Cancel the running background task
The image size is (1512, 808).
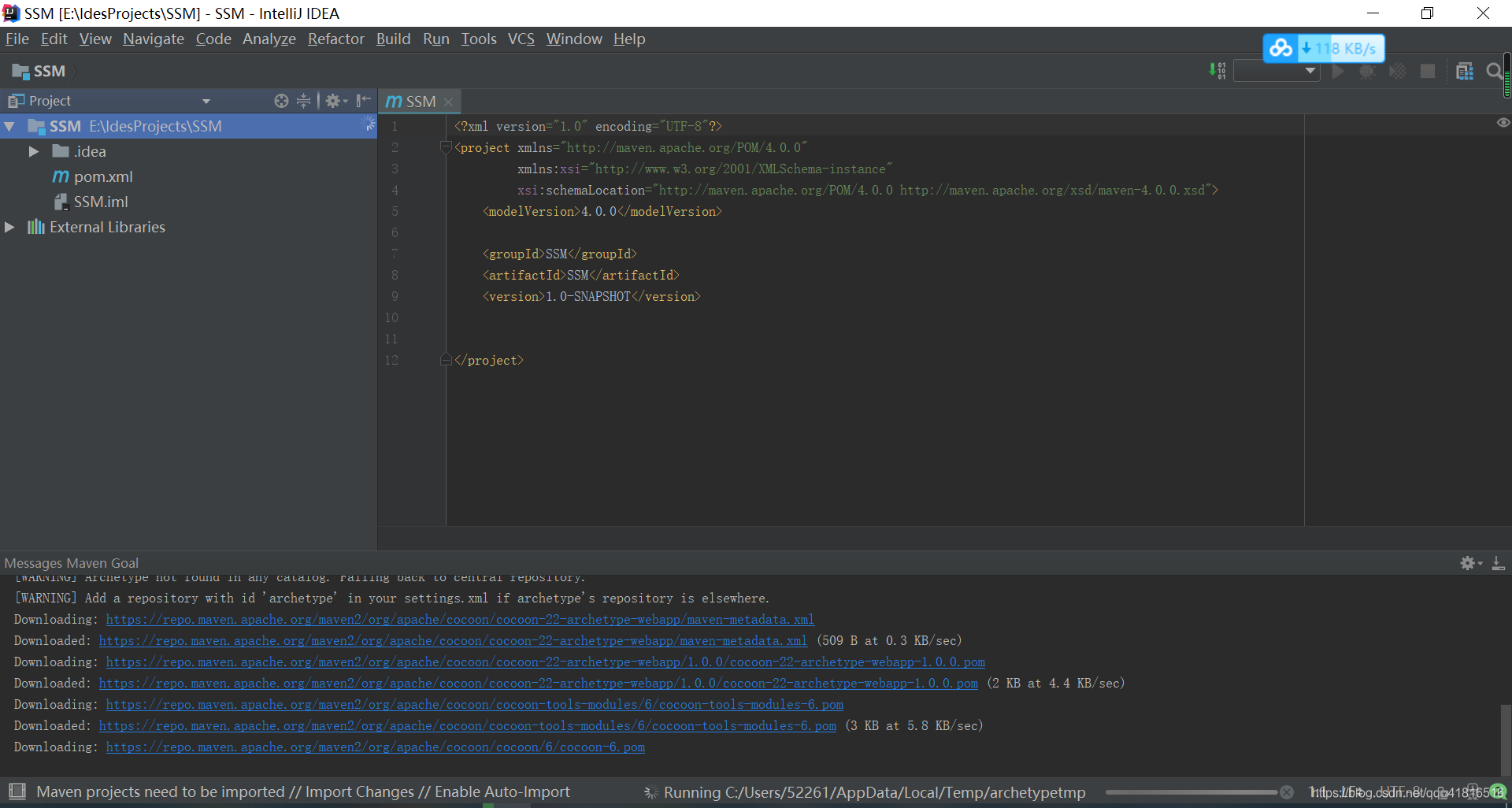pyautogui.click(x=1287, y=792)
